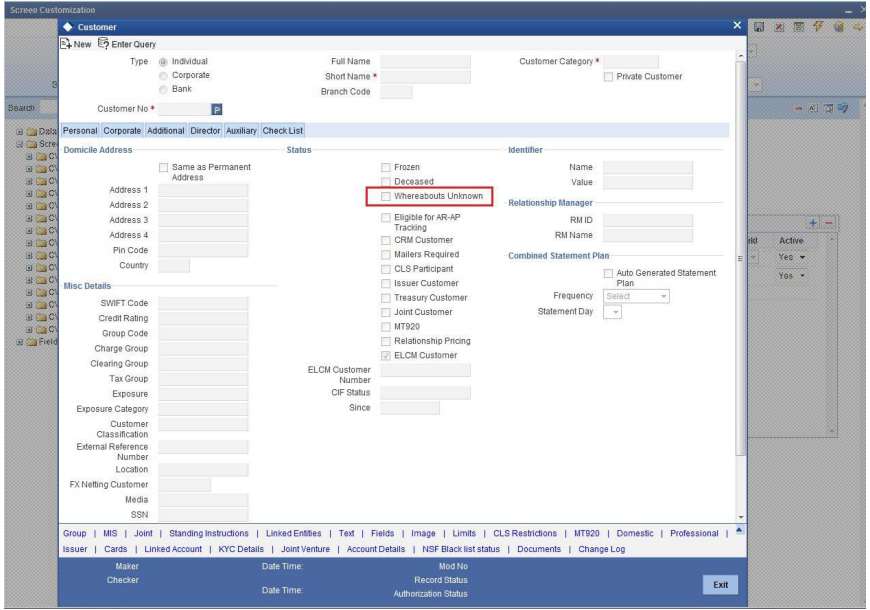
Task: Click the Short Name input field
Action: click(426, 77)
